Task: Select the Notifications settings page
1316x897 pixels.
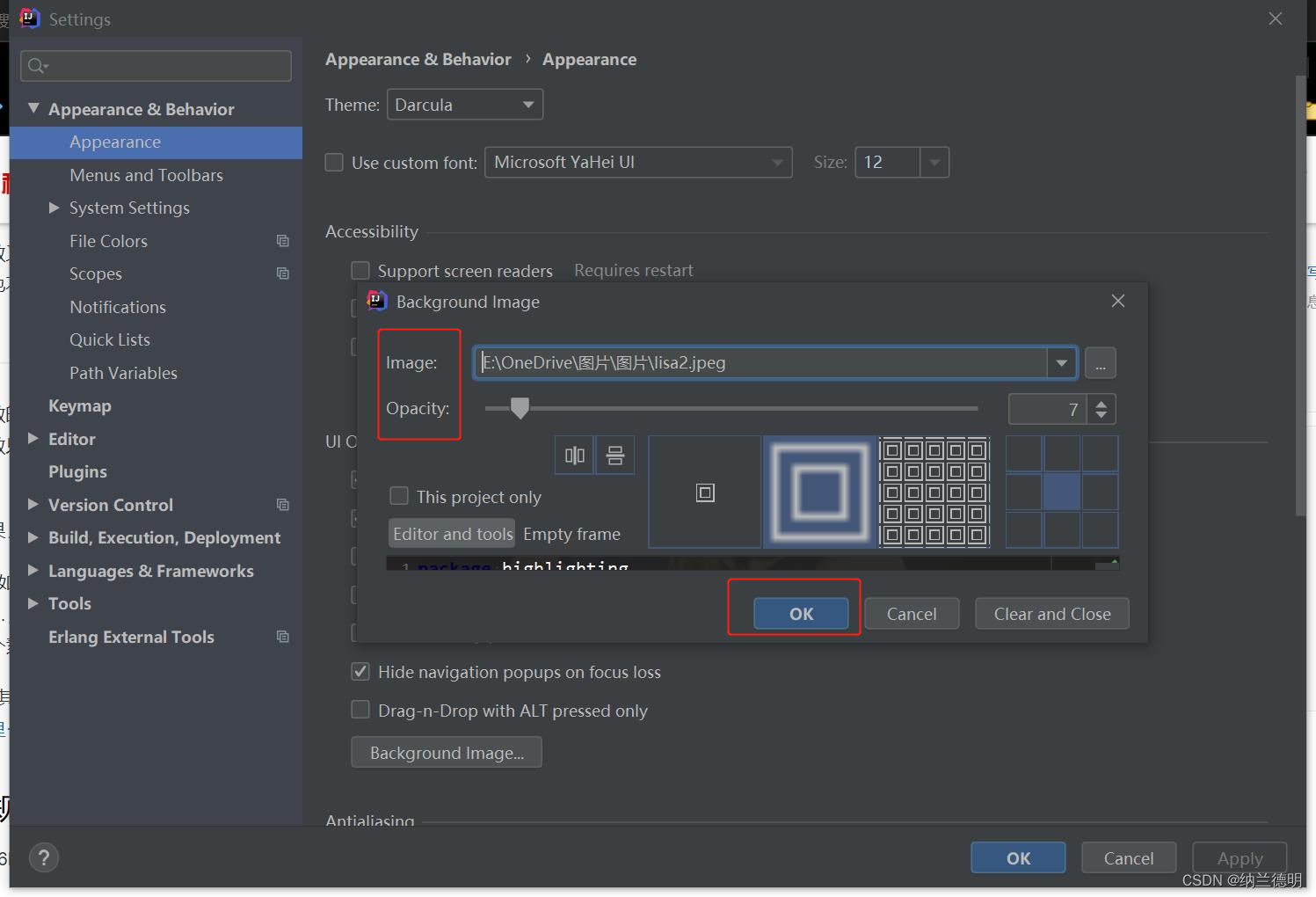Action: [117, 306]
